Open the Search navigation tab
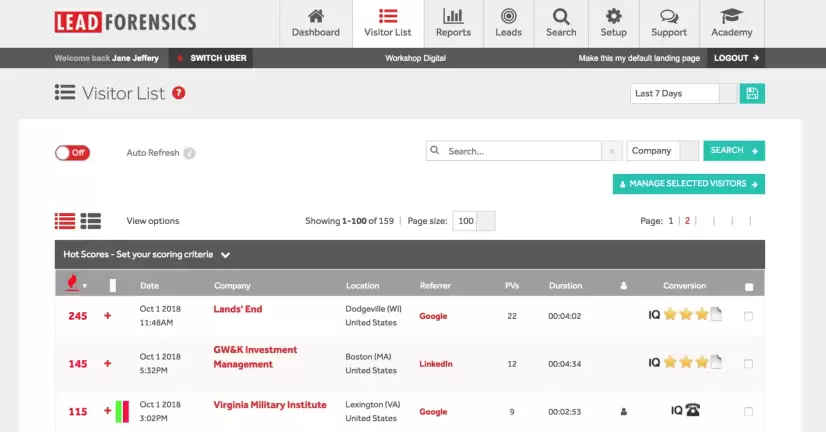 (561, 24)
